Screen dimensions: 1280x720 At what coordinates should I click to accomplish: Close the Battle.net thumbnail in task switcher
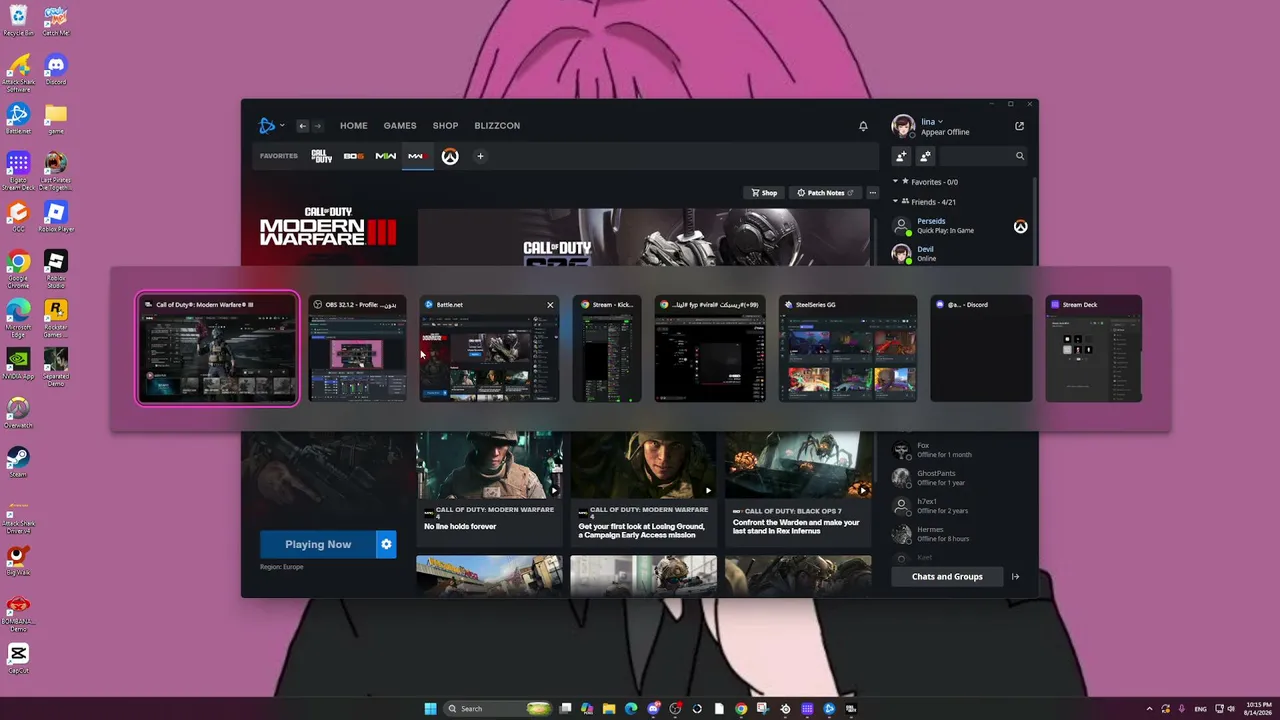click(x=550, y=305)
